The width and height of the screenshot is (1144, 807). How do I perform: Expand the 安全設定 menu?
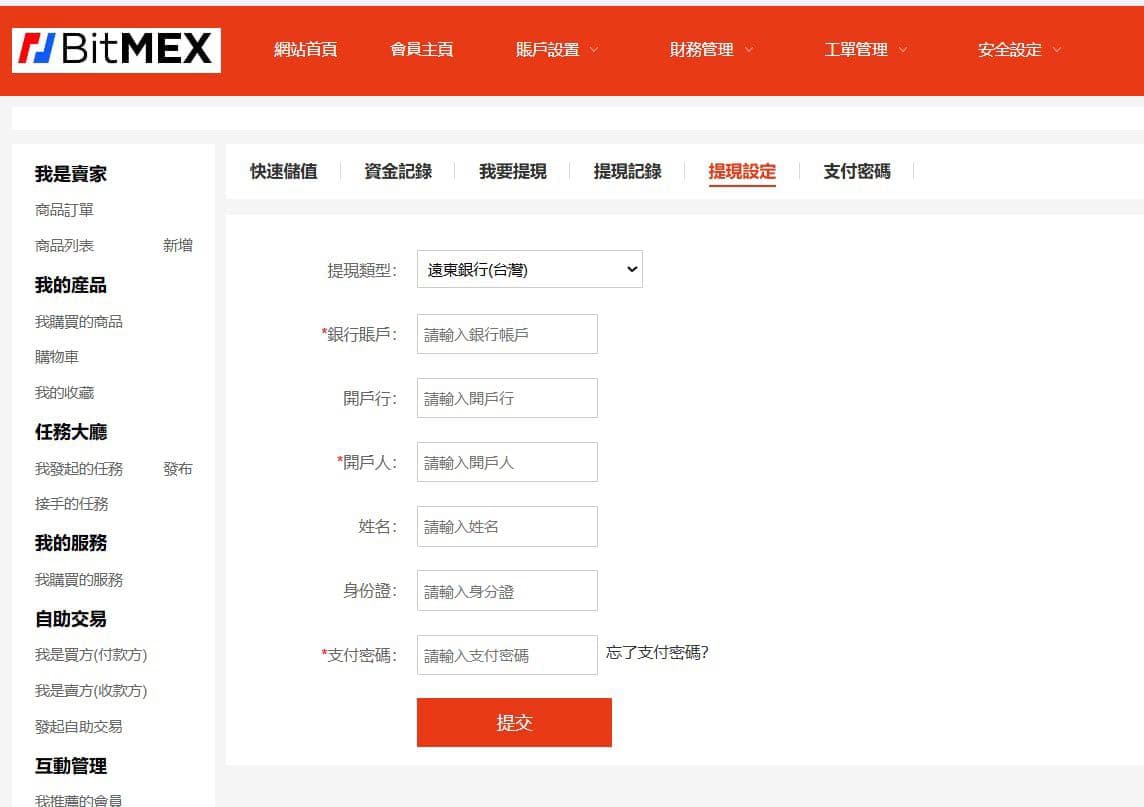pyautogui.click(x=1019, y=50)
